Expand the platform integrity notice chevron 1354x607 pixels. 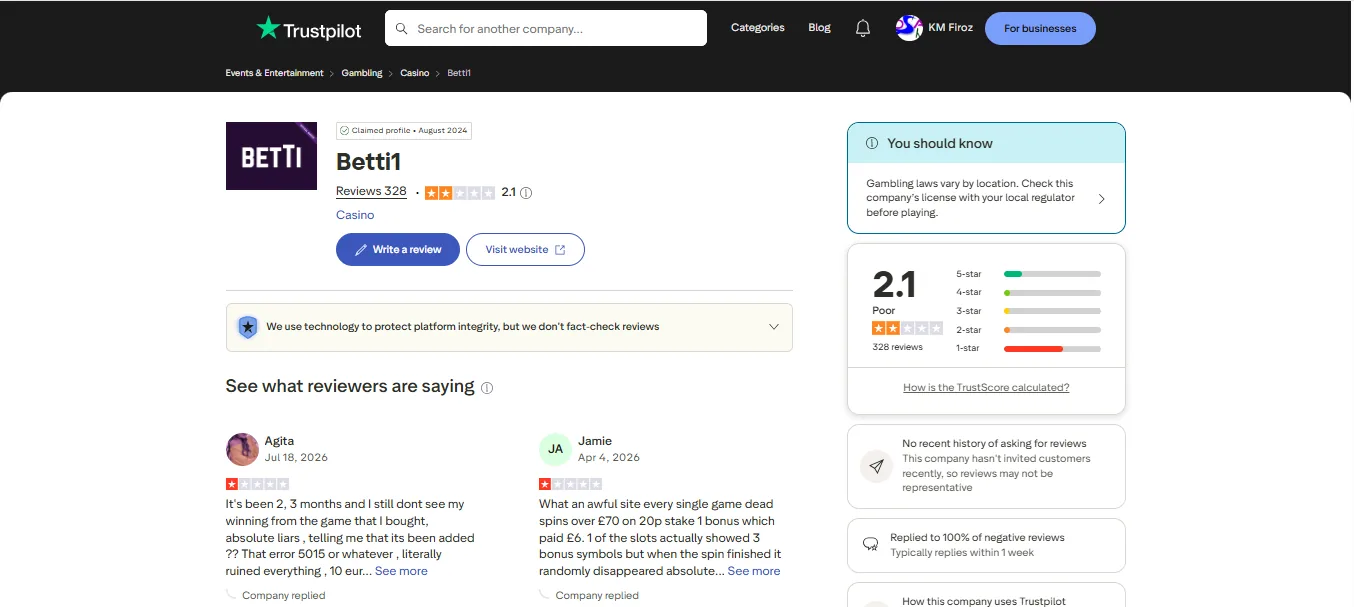pyautogui.click(x=773, y=327)
